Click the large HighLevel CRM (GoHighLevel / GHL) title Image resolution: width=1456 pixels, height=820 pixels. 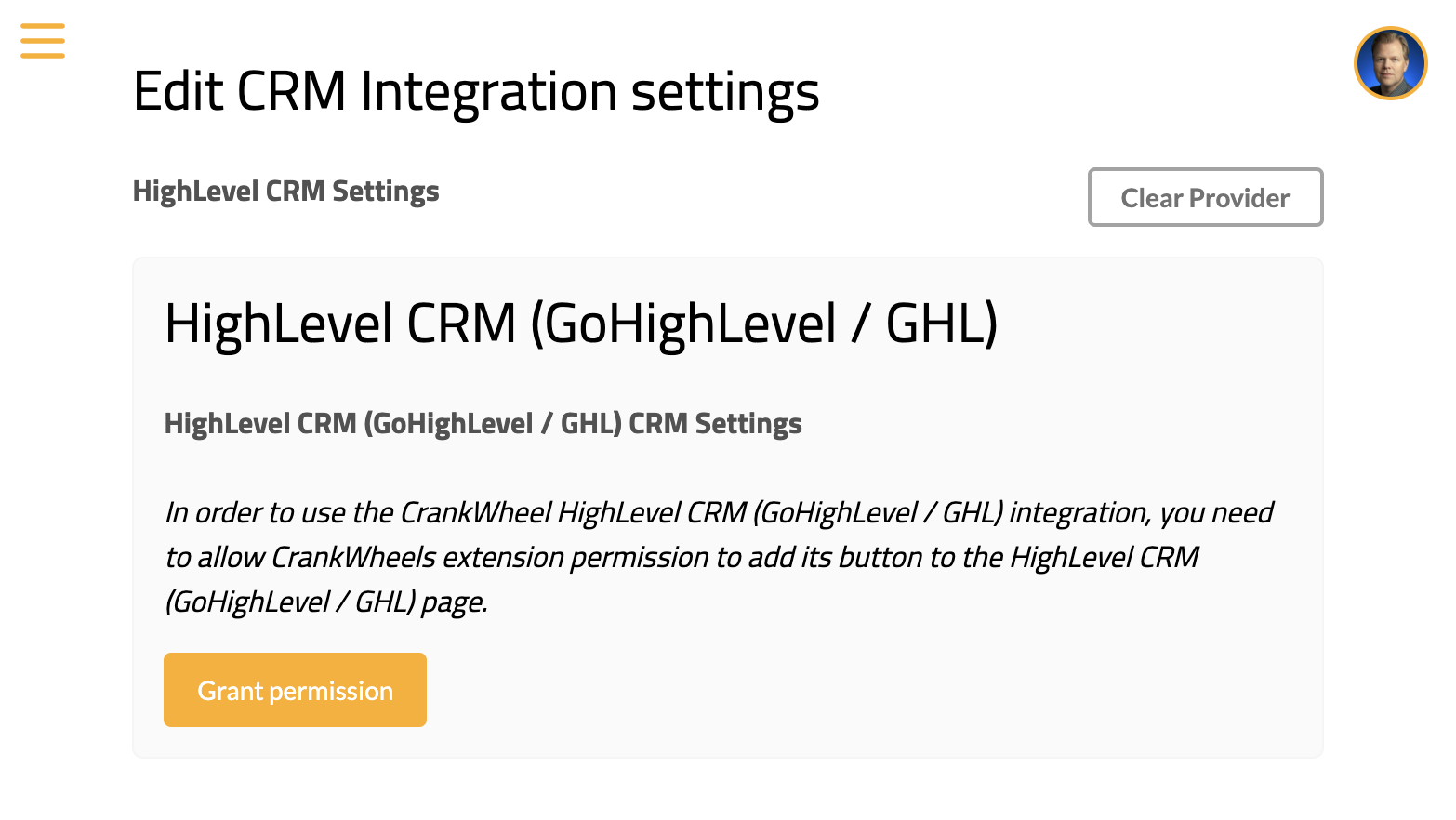click(x=580, y=324)
